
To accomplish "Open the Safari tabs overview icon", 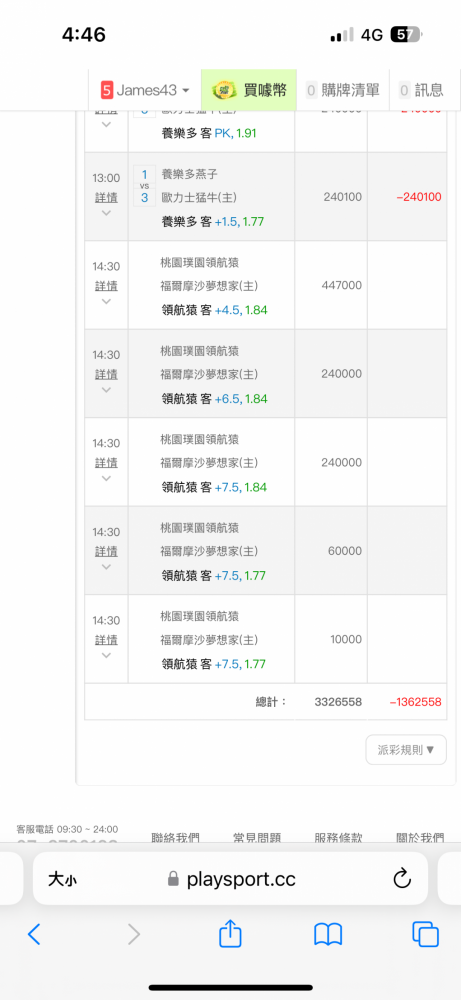I will (425, 934).
